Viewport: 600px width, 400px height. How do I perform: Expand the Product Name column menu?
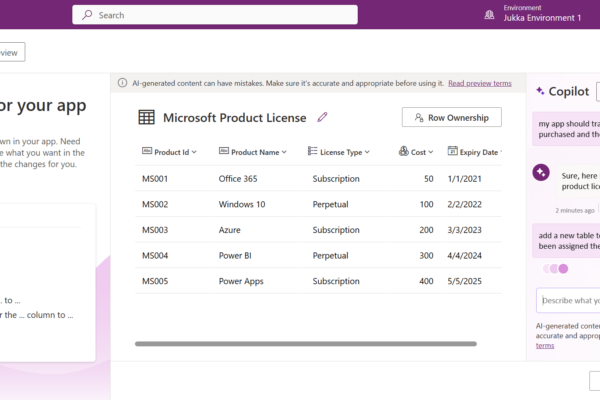coord(284,152)
